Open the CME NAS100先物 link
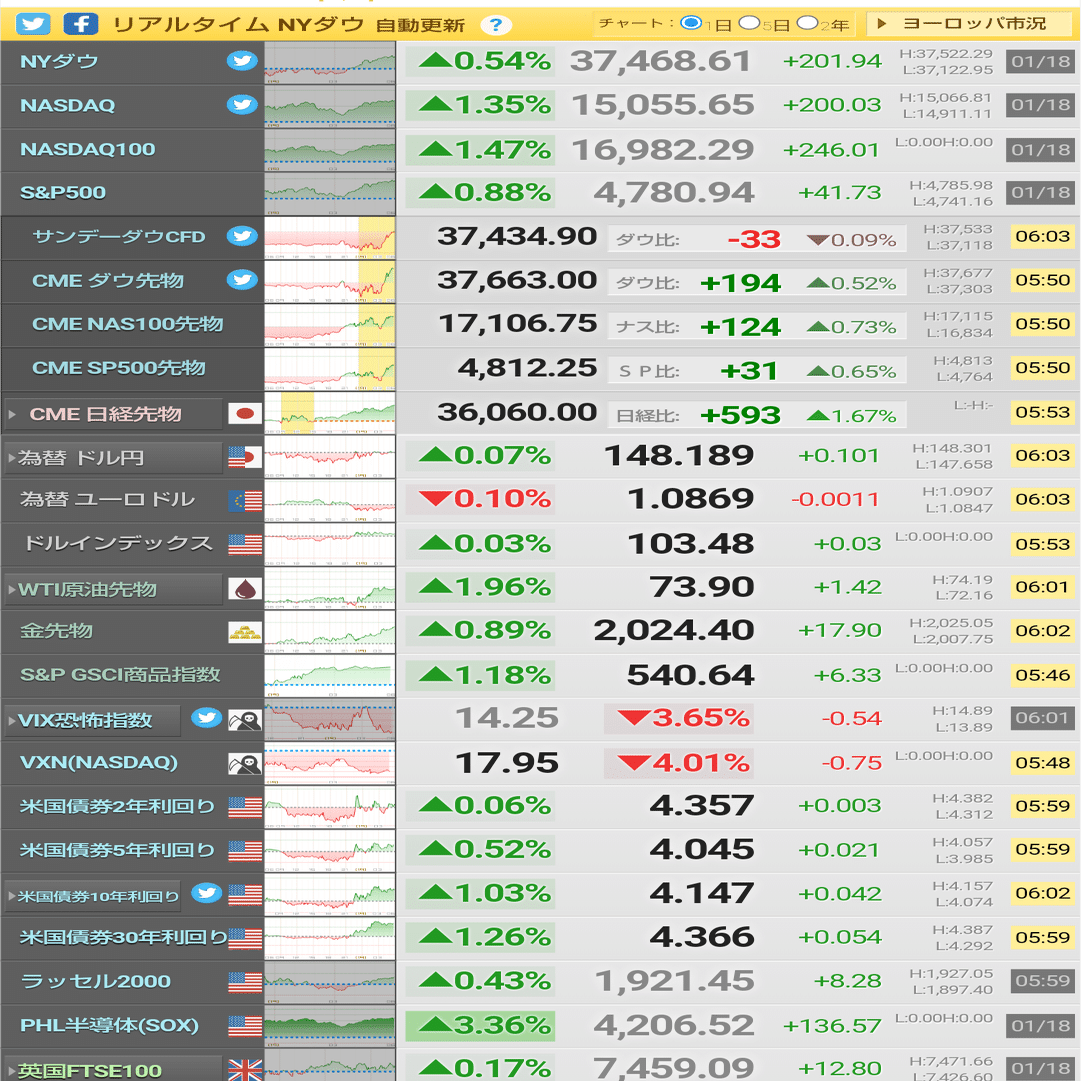 coord(128,324)
